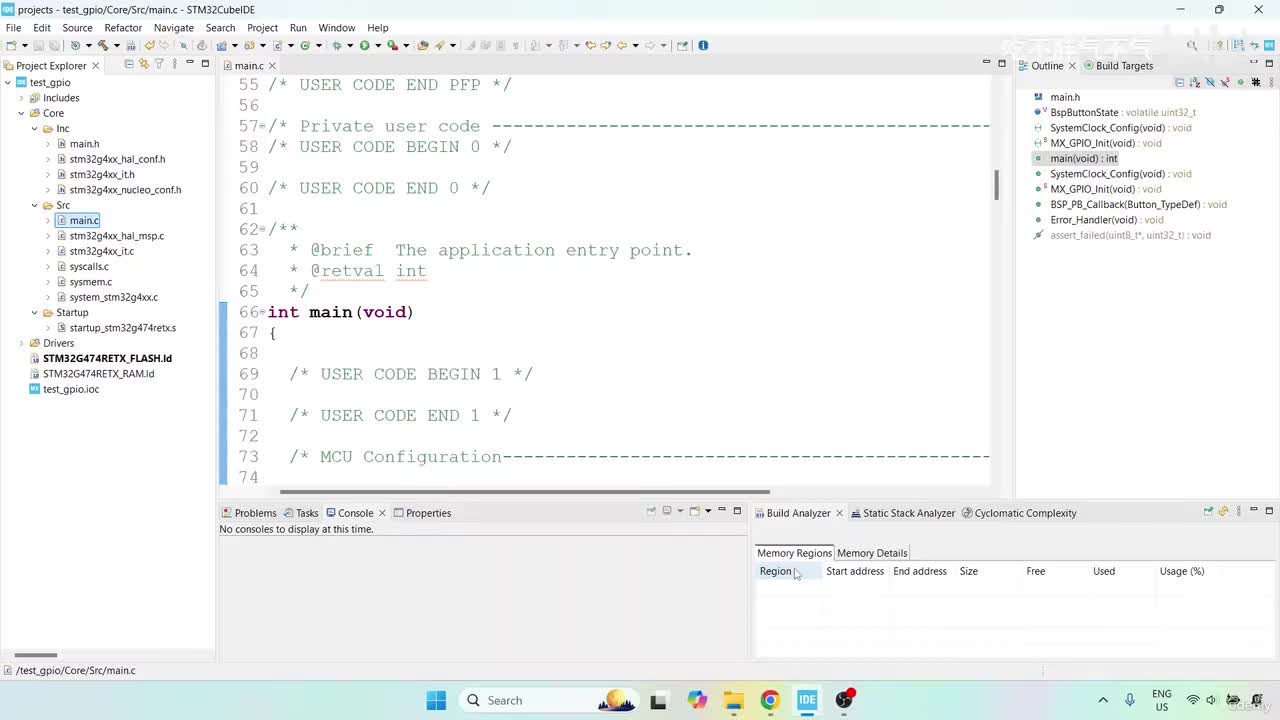Open Google Chrome from the taskbar
The height and width of the screenshot is (720, 1280).
(770, 700)
